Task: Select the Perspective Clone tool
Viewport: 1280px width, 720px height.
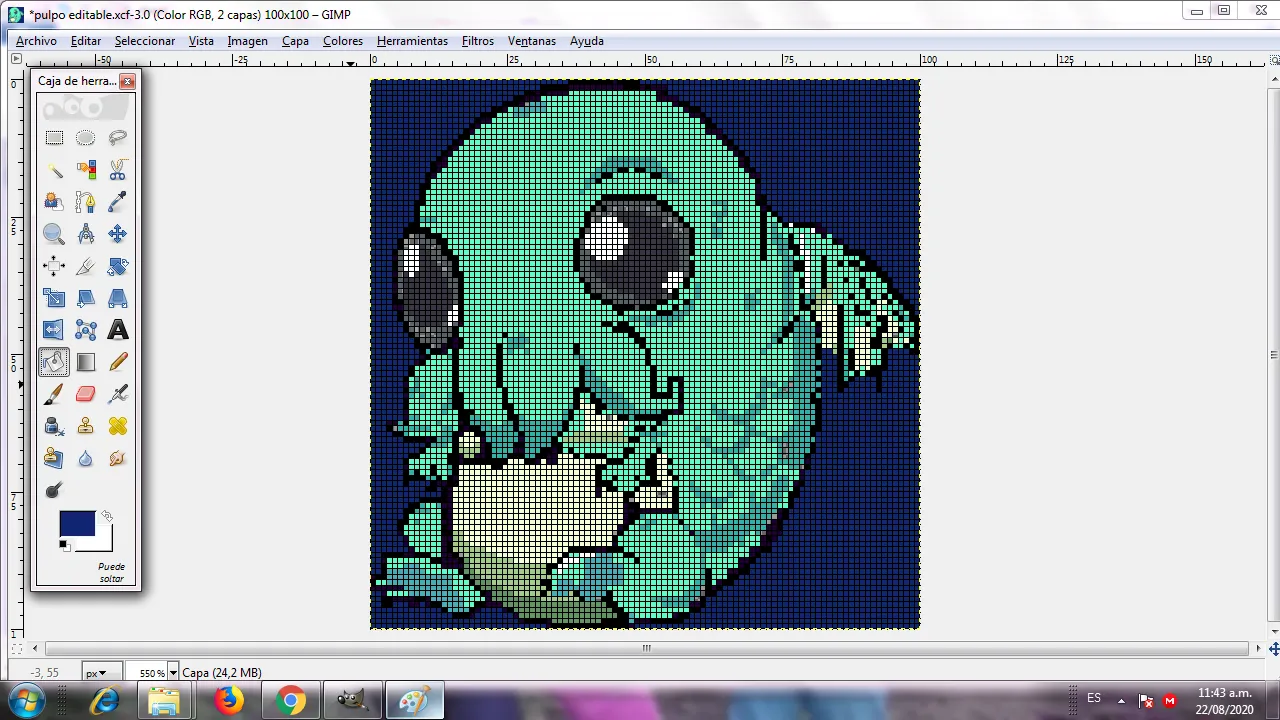Action: click(x=54, y=458)
